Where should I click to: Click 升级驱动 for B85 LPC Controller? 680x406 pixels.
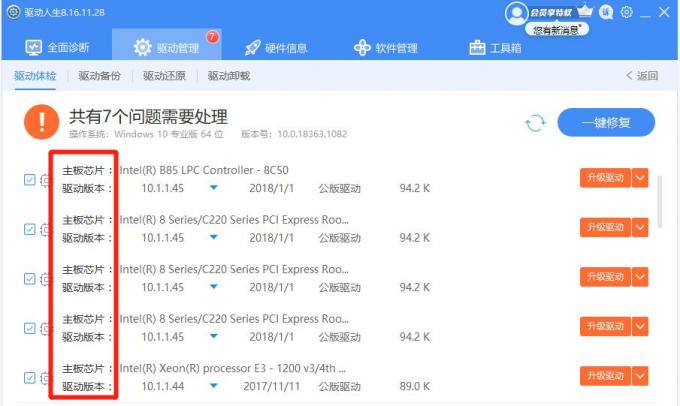coord(605,178)
